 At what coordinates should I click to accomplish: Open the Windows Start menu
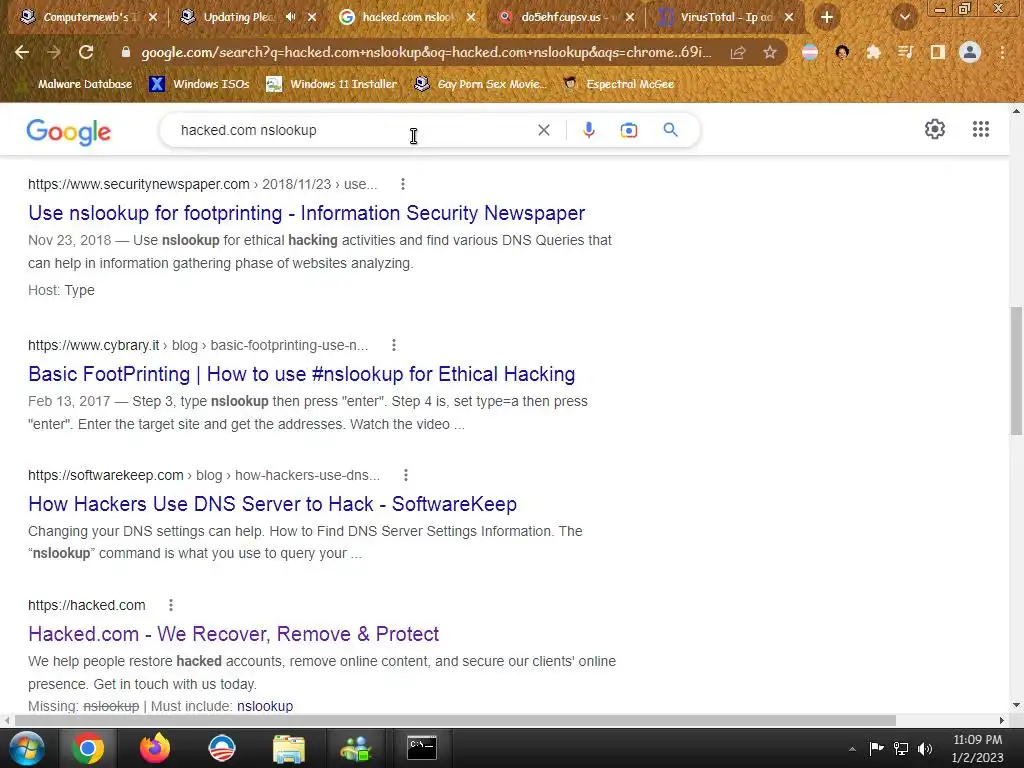pyautogui.click(x=27, y=748)
